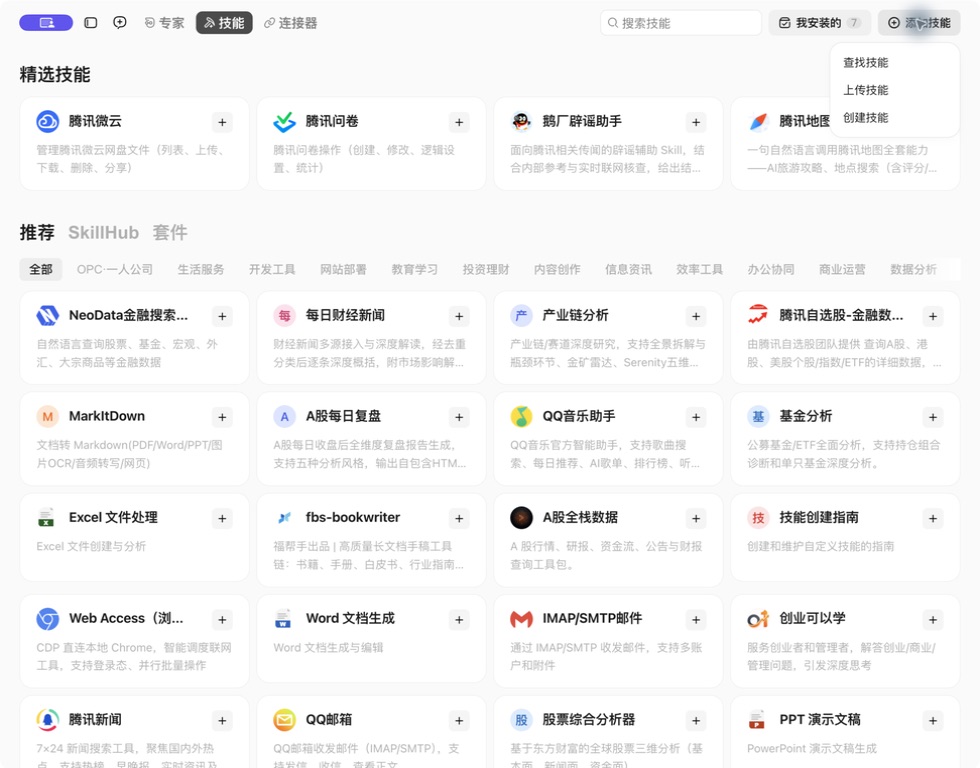
Task: Add Excel 文件处理 with its plus icon
Action: point(222,518)
